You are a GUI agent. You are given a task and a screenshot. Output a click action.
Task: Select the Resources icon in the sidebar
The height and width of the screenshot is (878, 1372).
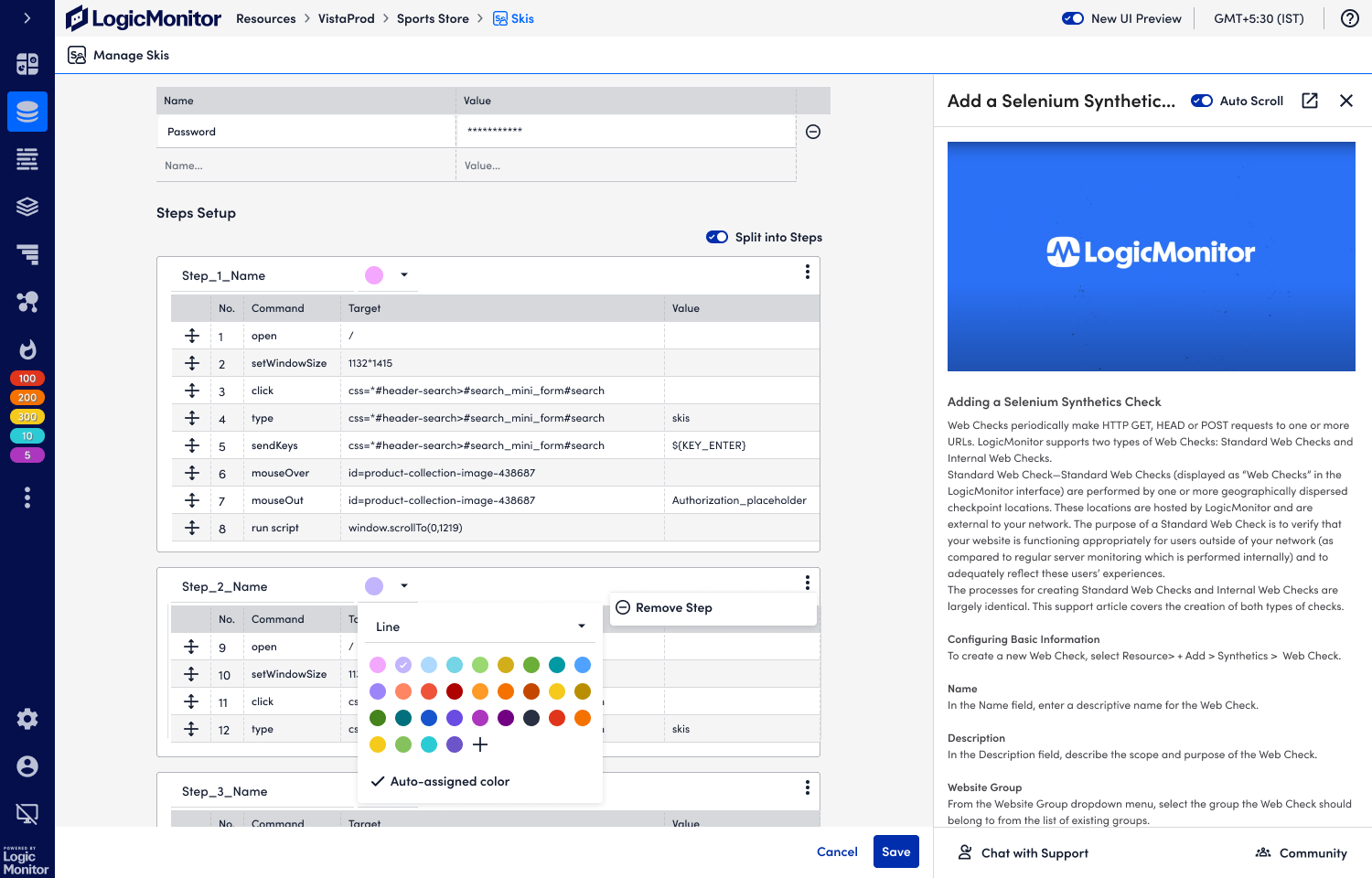coord(27,112)
